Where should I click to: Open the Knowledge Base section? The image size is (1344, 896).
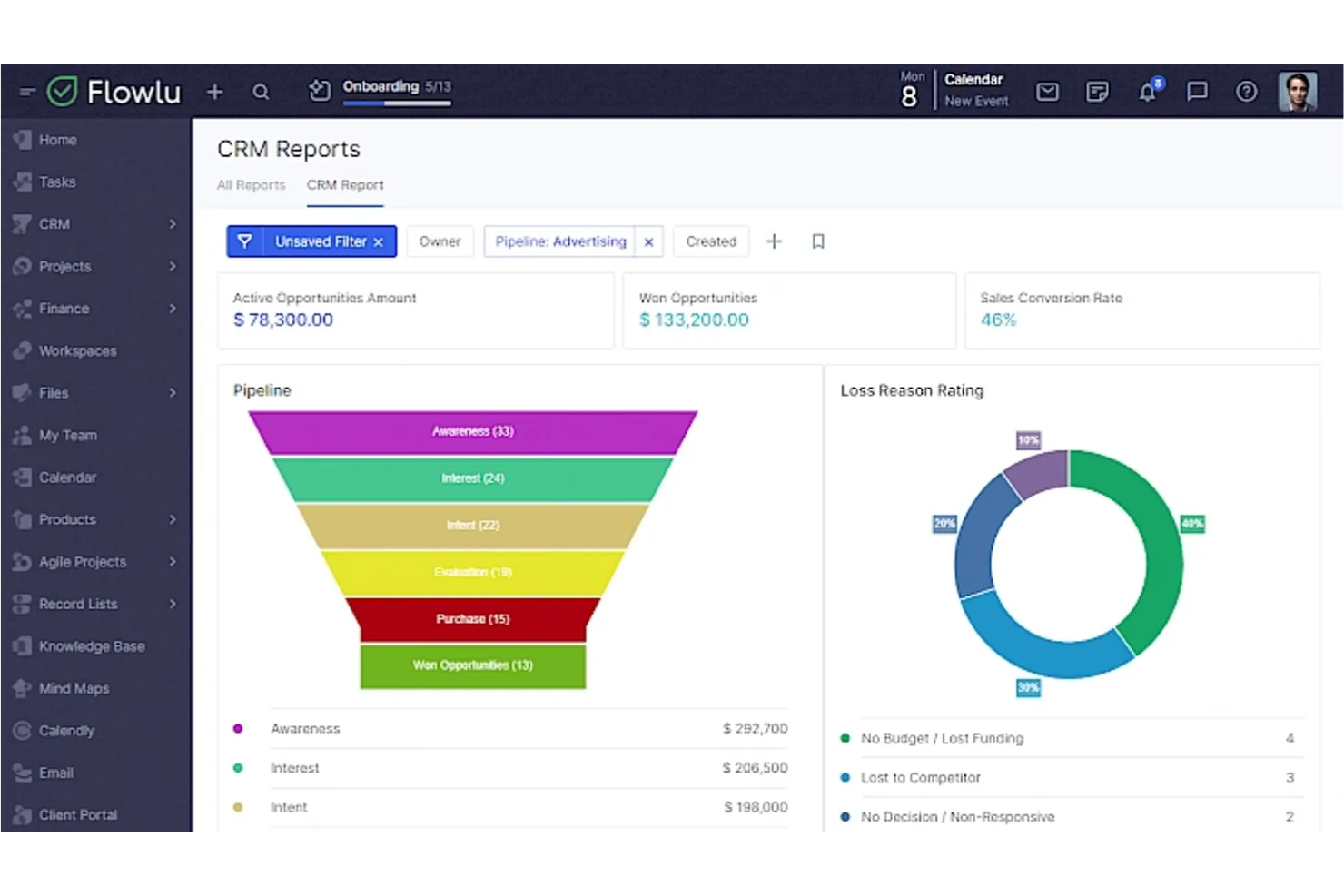tap(91, 645)
